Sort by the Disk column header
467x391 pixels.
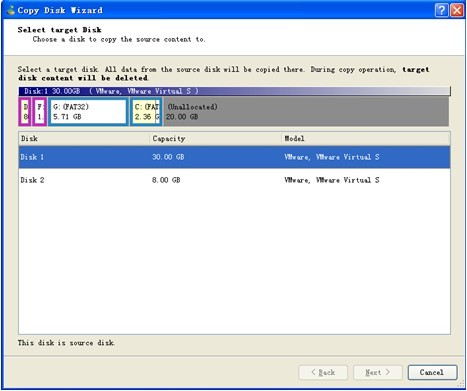tap(84, 139)
